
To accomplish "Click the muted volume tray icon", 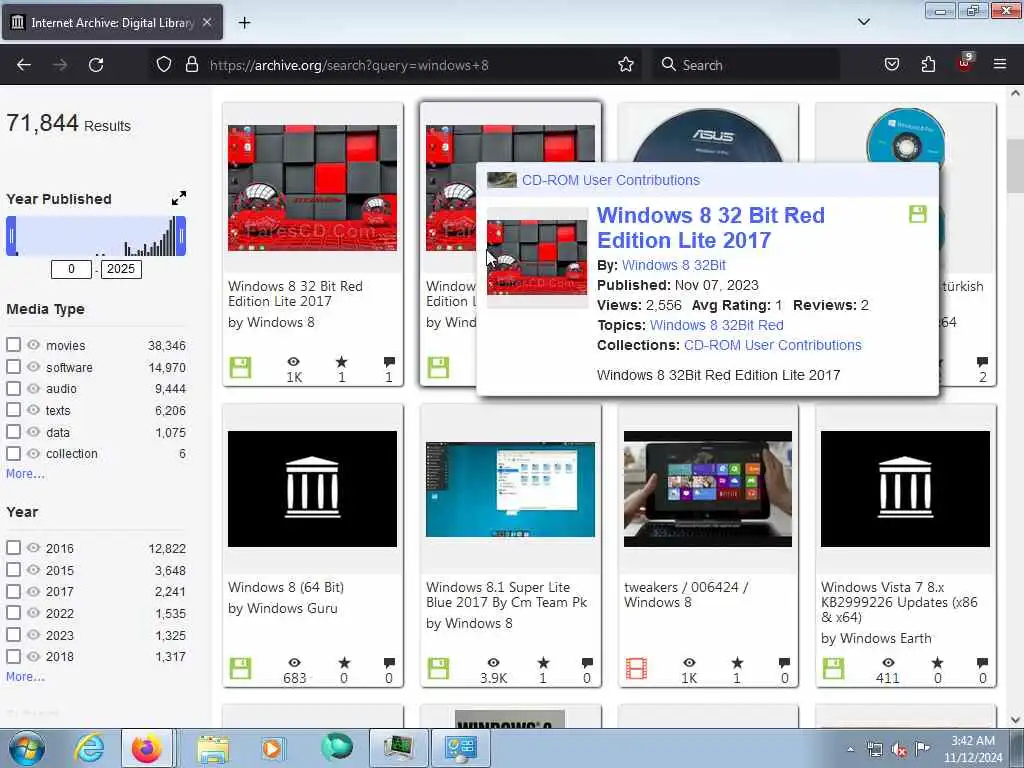I will [899, 750].
